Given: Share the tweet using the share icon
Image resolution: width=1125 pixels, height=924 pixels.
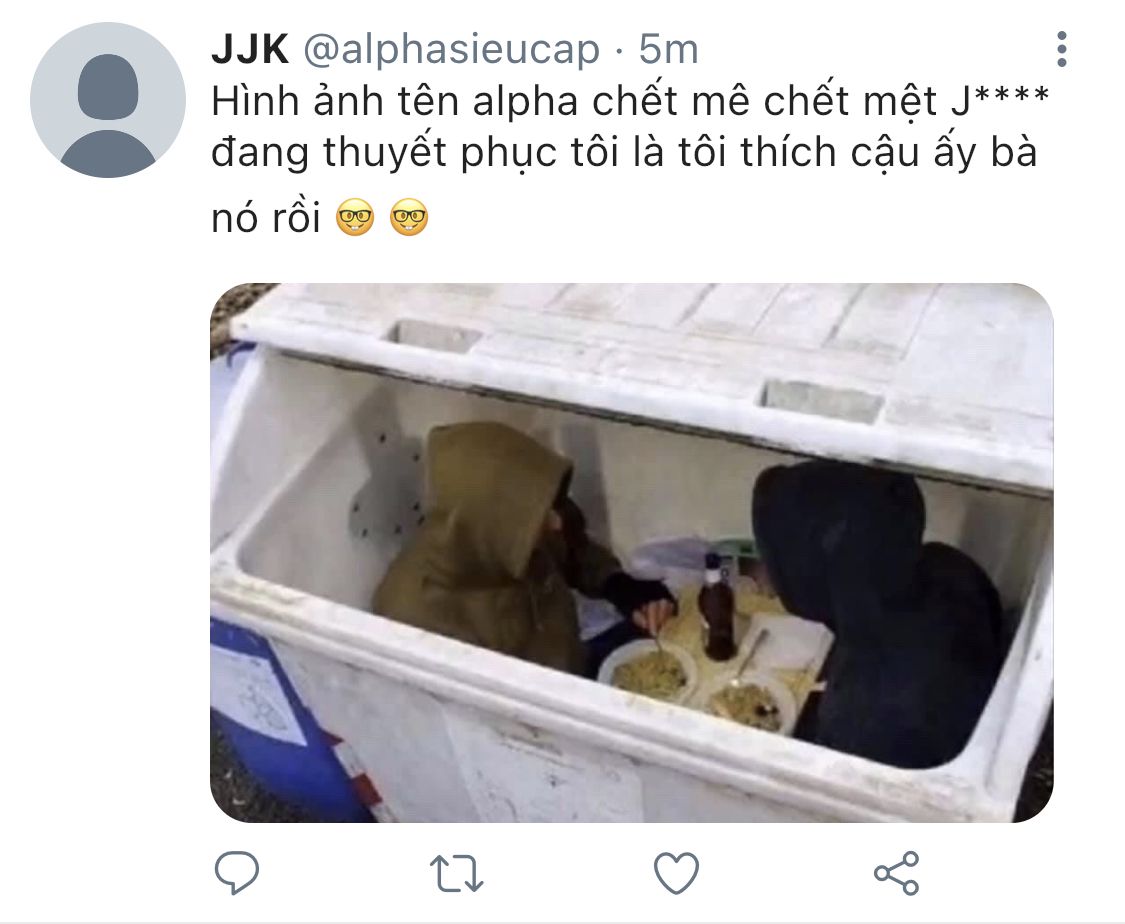Looking at the screenshot, I should coord(897,873).
